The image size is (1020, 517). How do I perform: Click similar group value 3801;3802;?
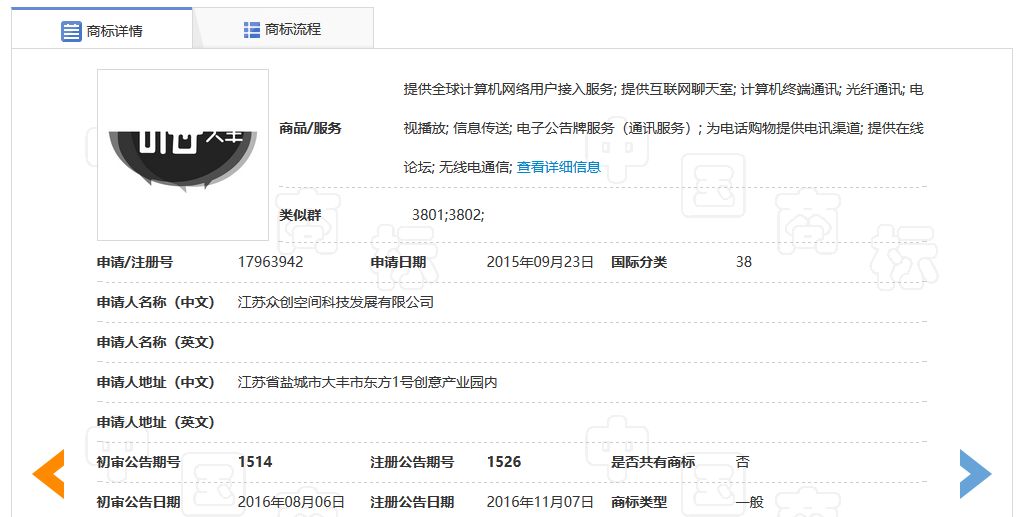[x=448, y=215]
